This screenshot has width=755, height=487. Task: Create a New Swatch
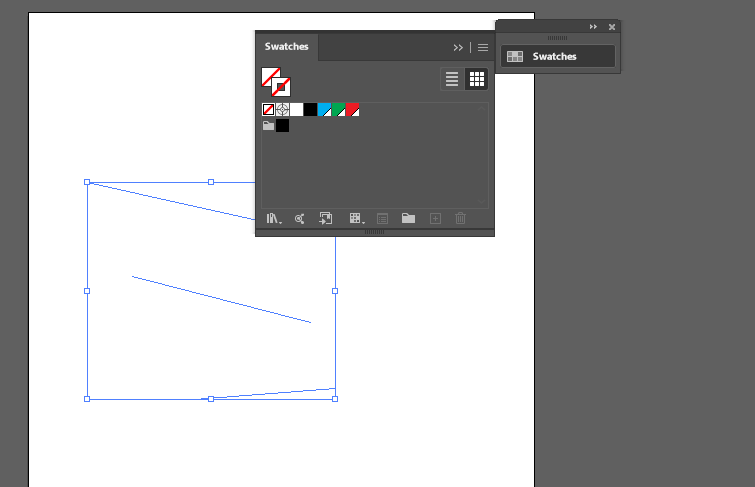point(435,219)
